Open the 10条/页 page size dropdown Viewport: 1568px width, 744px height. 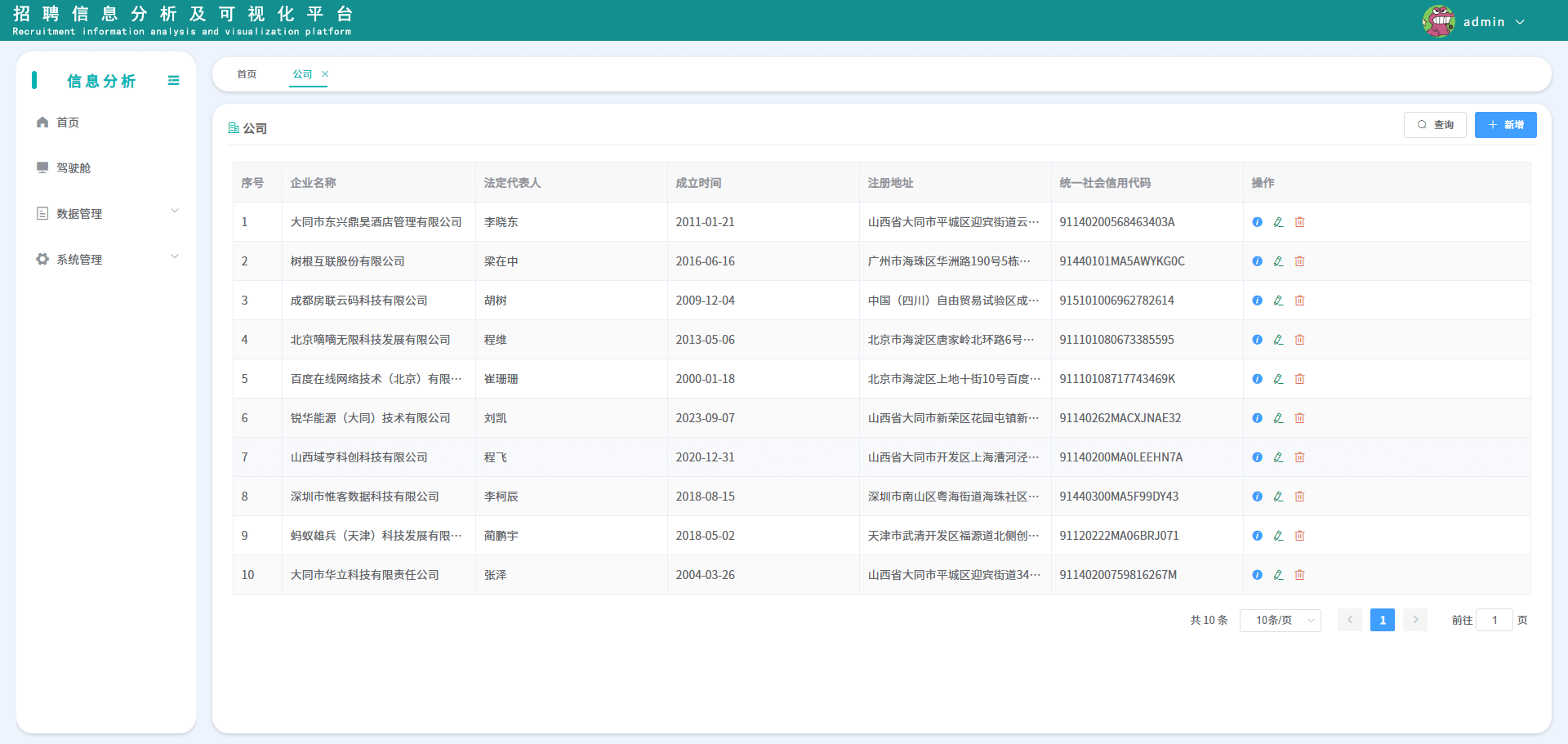pos(1280,621)
